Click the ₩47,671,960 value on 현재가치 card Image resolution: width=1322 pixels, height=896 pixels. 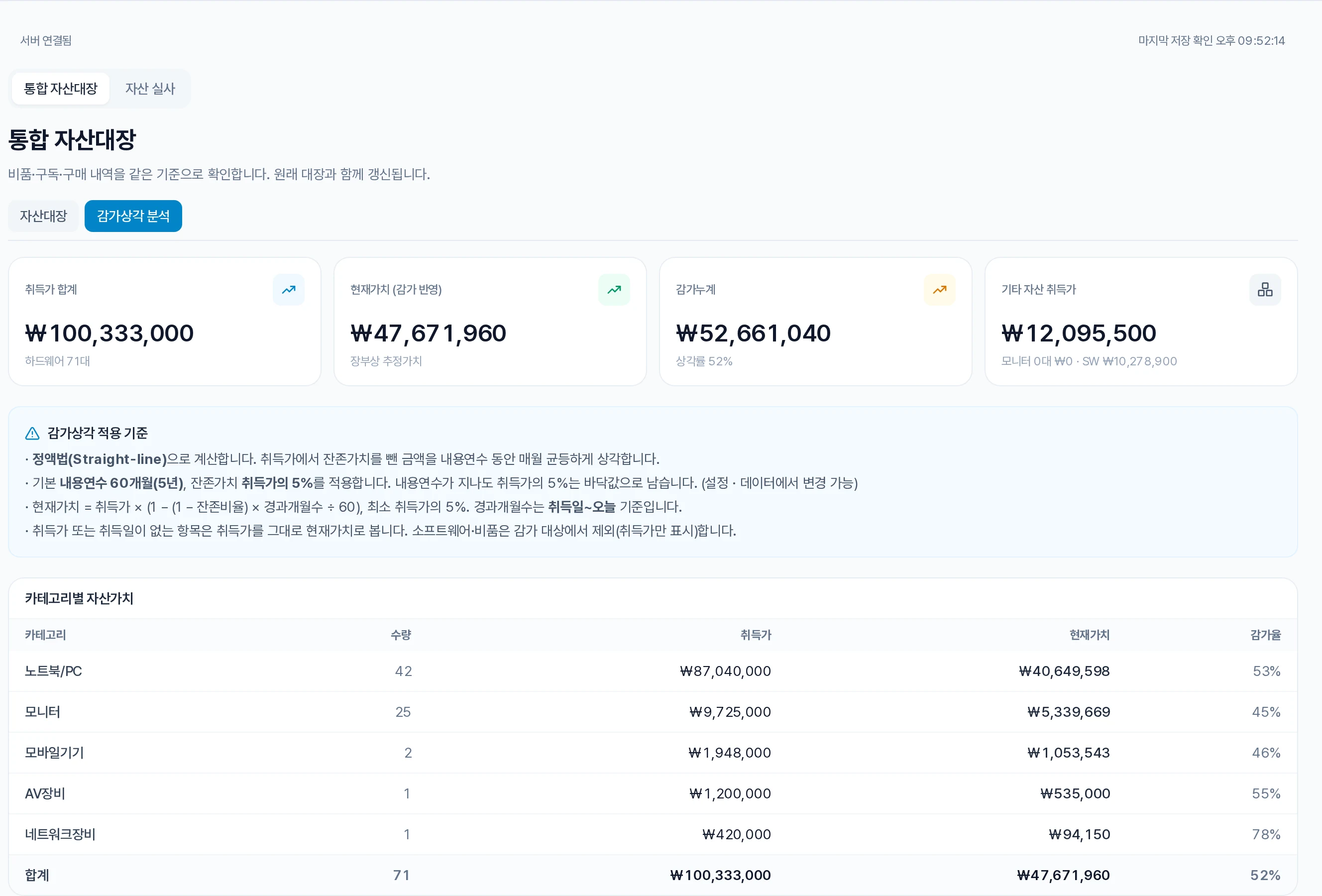[x=428, y=334]
